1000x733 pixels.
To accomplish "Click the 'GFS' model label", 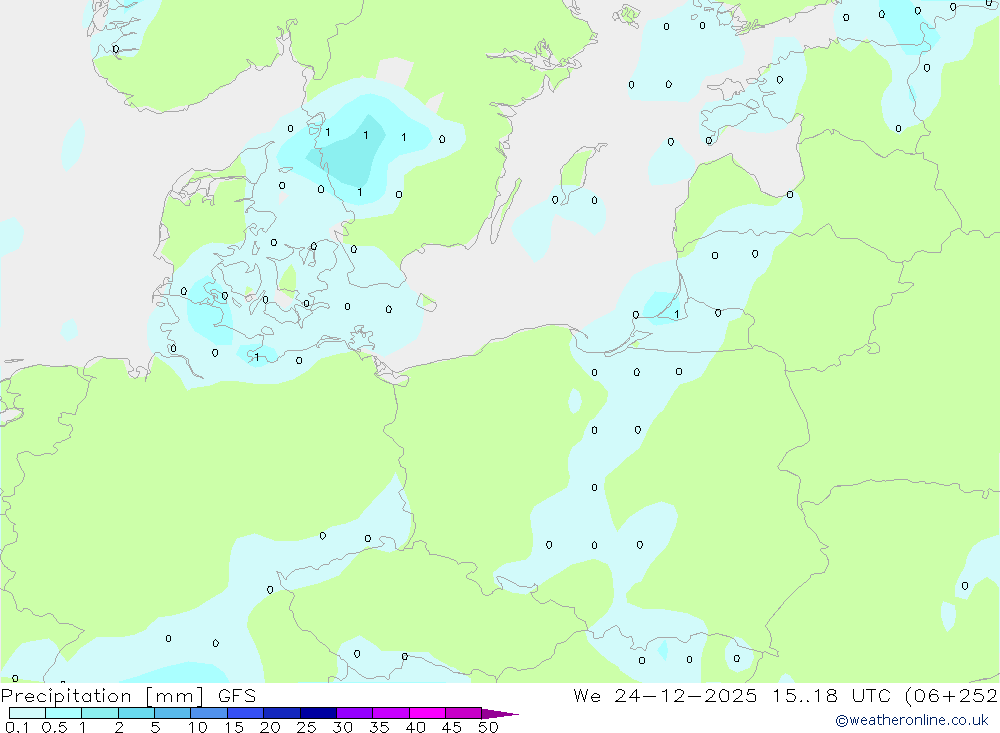I will click(x=237, y=696).
